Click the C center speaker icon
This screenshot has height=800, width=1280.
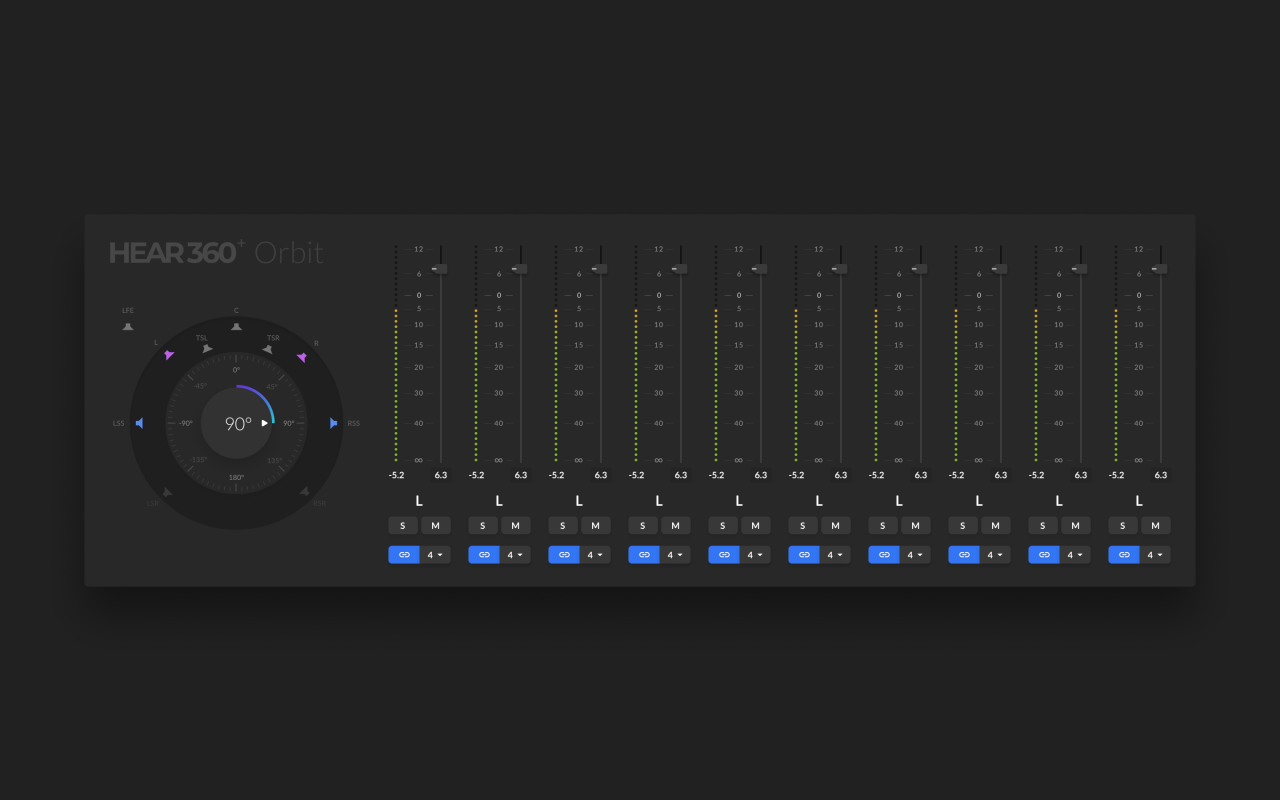pyautogui.click(x=236, y=326)
